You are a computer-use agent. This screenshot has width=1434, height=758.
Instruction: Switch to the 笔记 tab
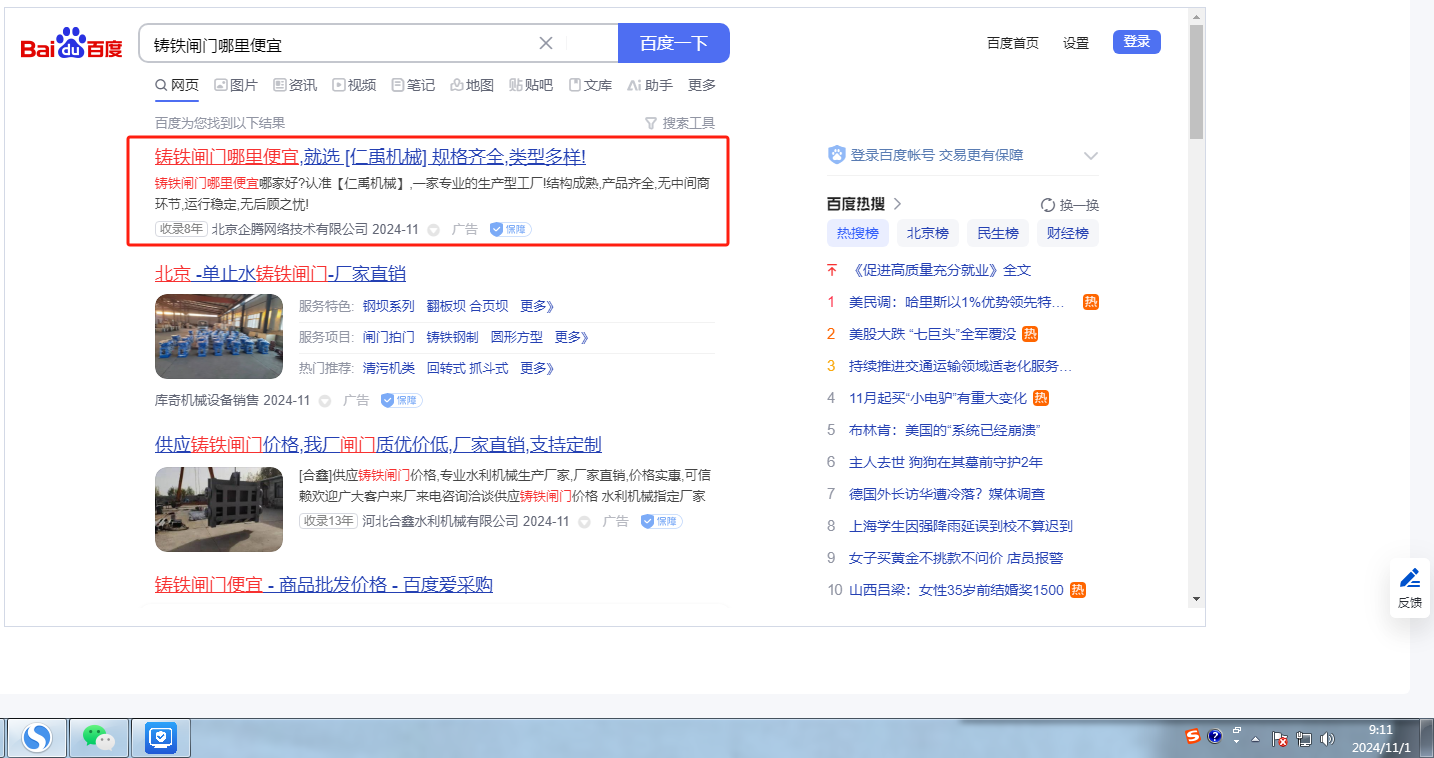click(x=413, y=85)
